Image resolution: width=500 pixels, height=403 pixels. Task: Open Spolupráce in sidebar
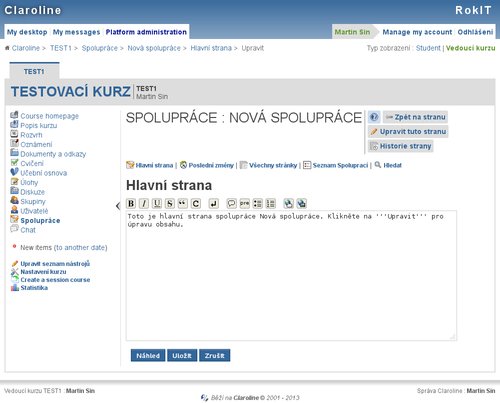click(40, 220)
